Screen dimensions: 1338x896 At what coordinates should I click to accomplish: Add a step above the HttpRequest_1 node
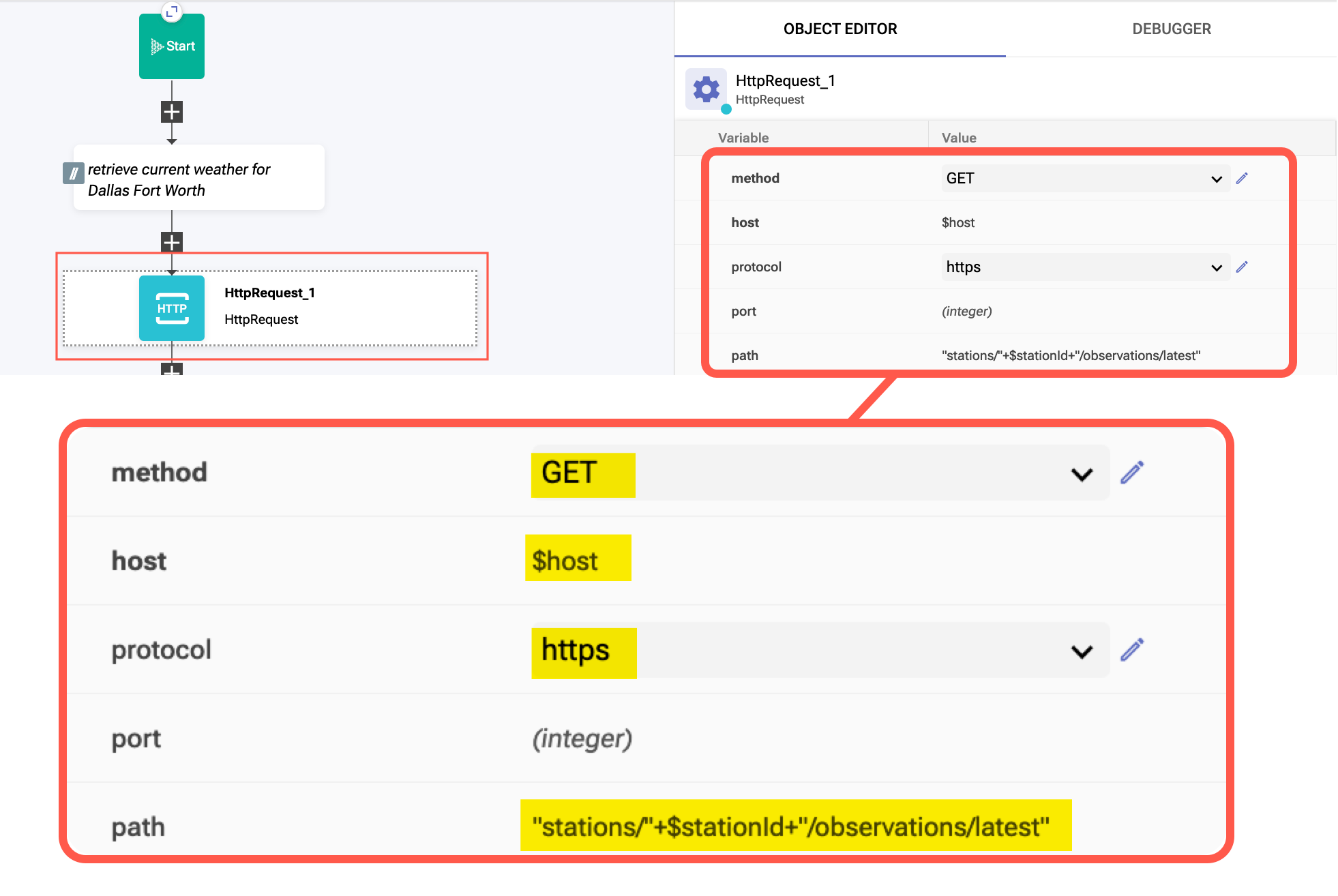172,242
